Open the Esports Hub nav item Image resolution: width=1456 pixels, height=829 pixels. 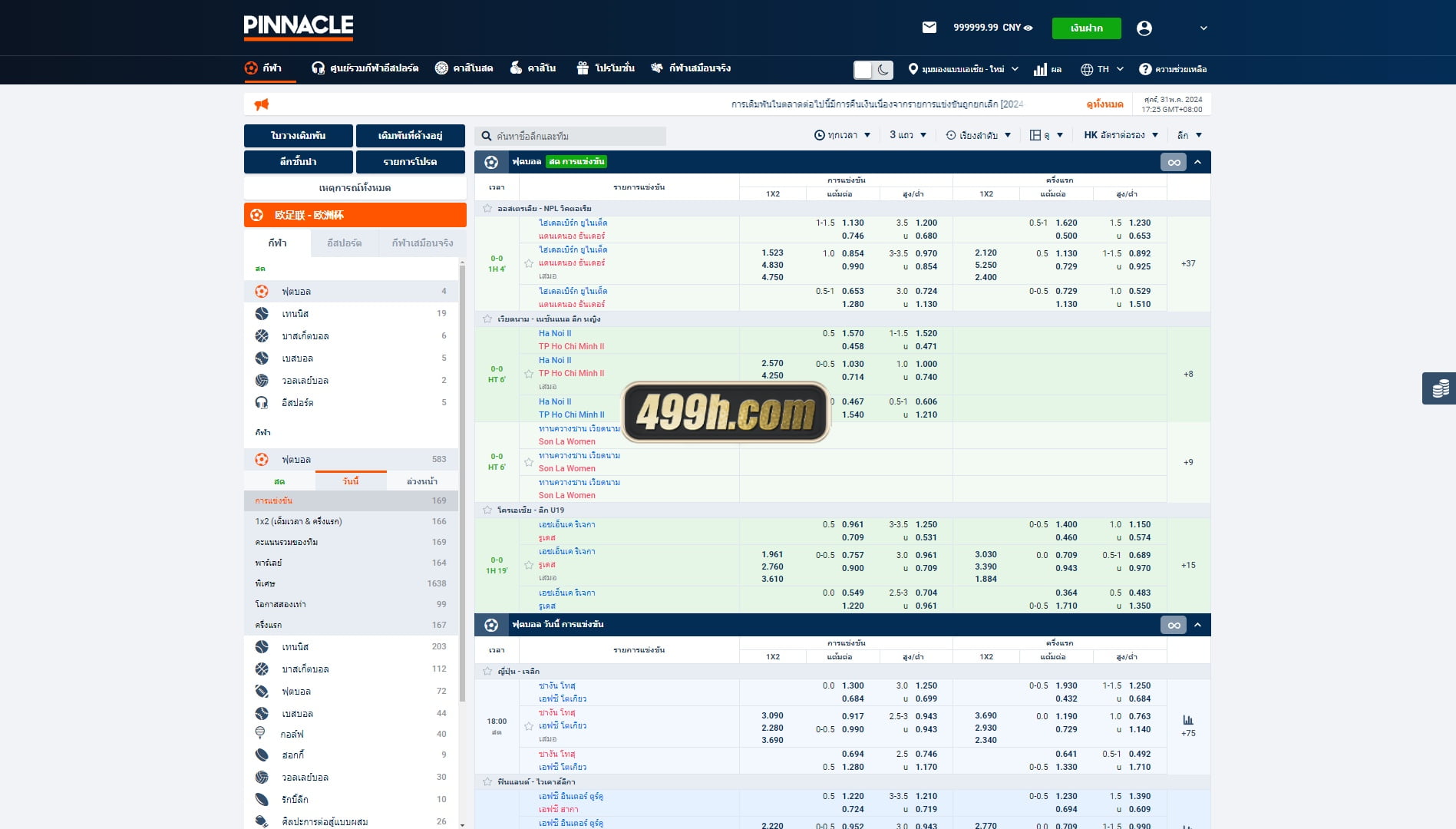click(x=365, y=68)
